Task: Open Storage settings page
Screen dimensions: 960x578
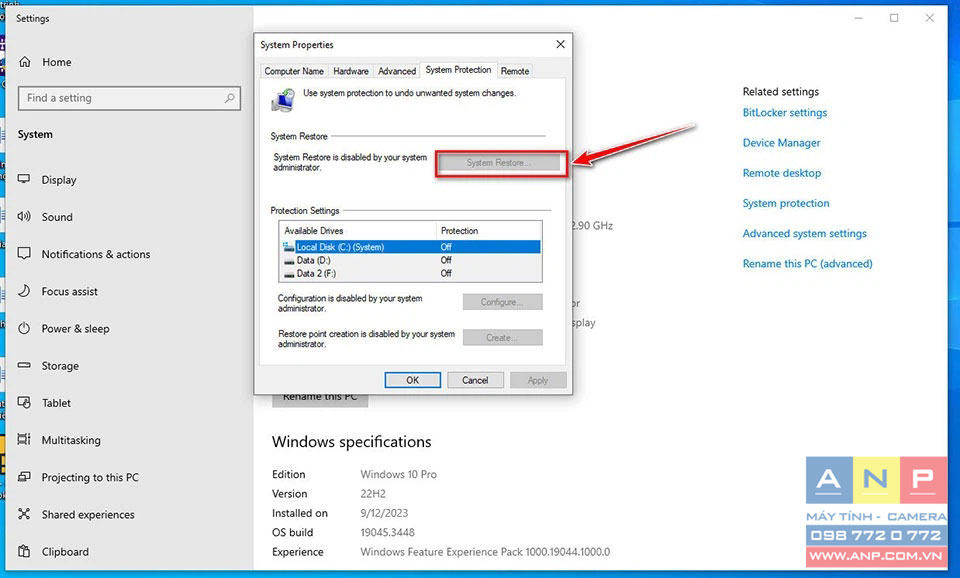Action: click(60, 366)
